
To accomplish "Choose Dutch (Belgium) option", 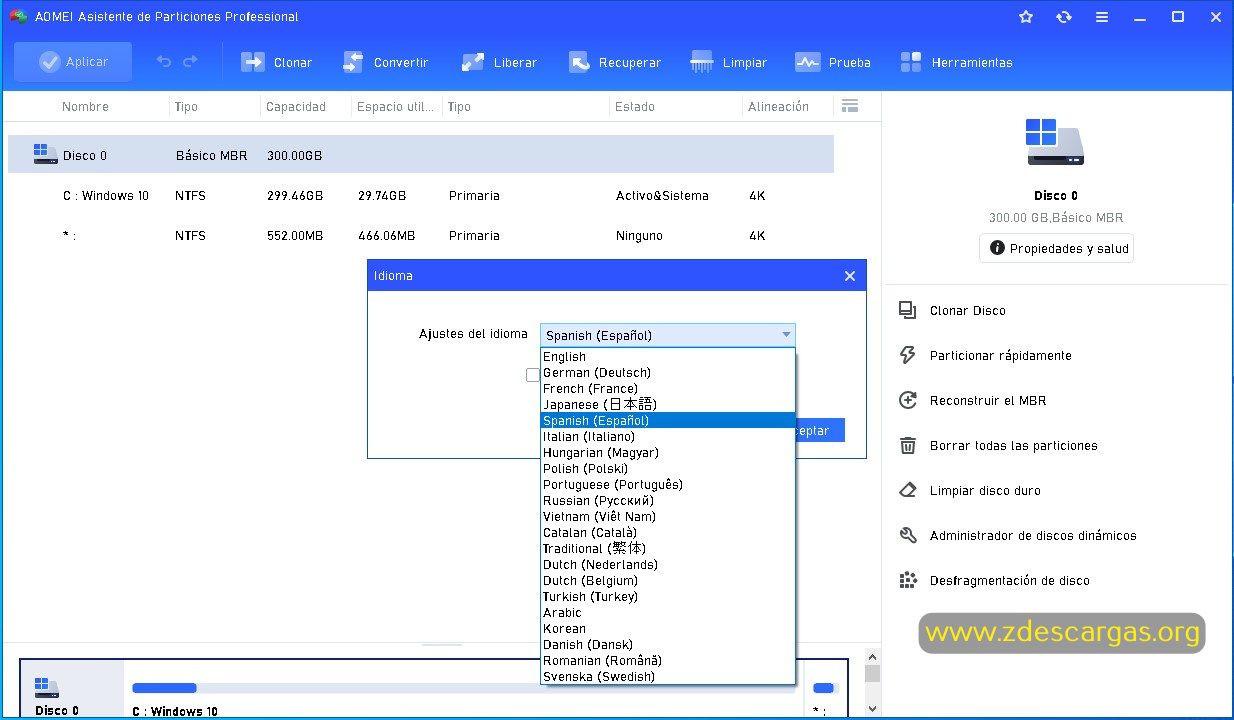I will pyautogui.click(x=668, y=581).
